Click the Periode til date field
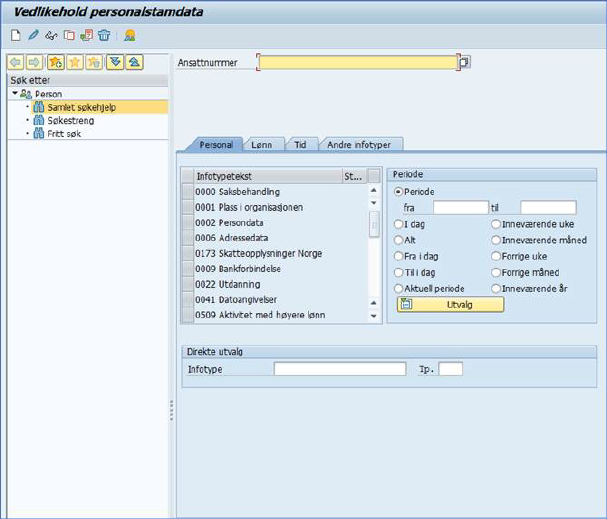 [x=548, y=207]
